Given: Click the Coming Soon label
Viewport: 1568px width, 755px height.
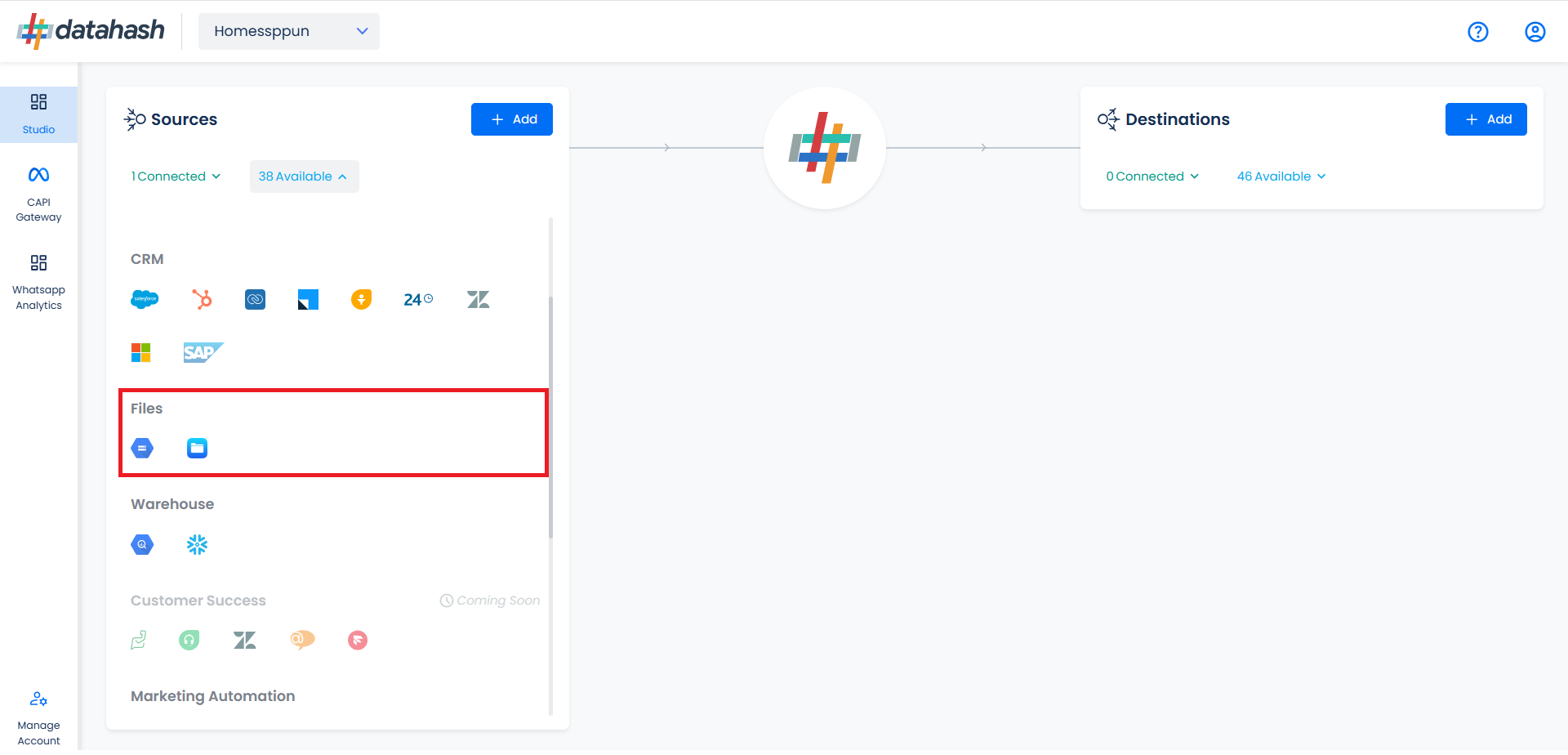Looking at the screenshot, I should [490, 601].
